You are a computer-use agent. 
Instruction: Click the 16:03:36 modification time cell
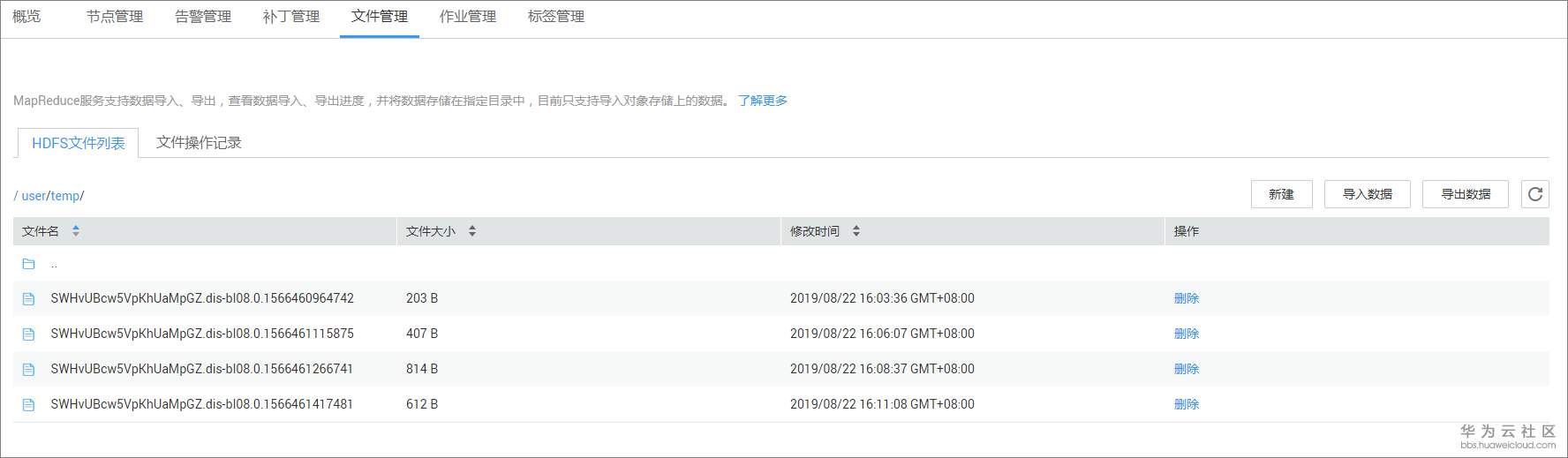882,298
